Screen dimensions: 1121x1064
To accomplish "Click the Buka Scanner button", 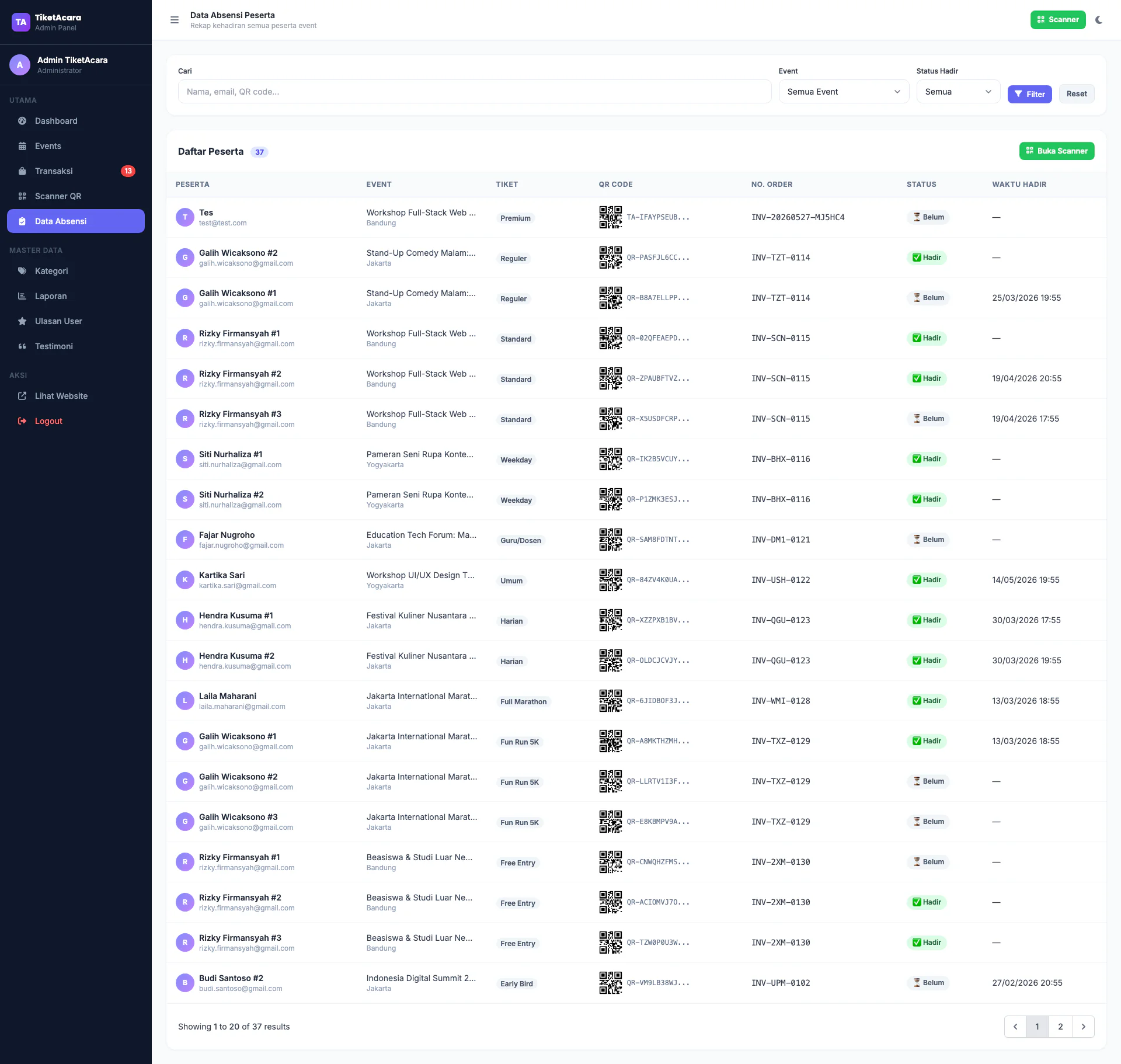I will click(1056, 151).
